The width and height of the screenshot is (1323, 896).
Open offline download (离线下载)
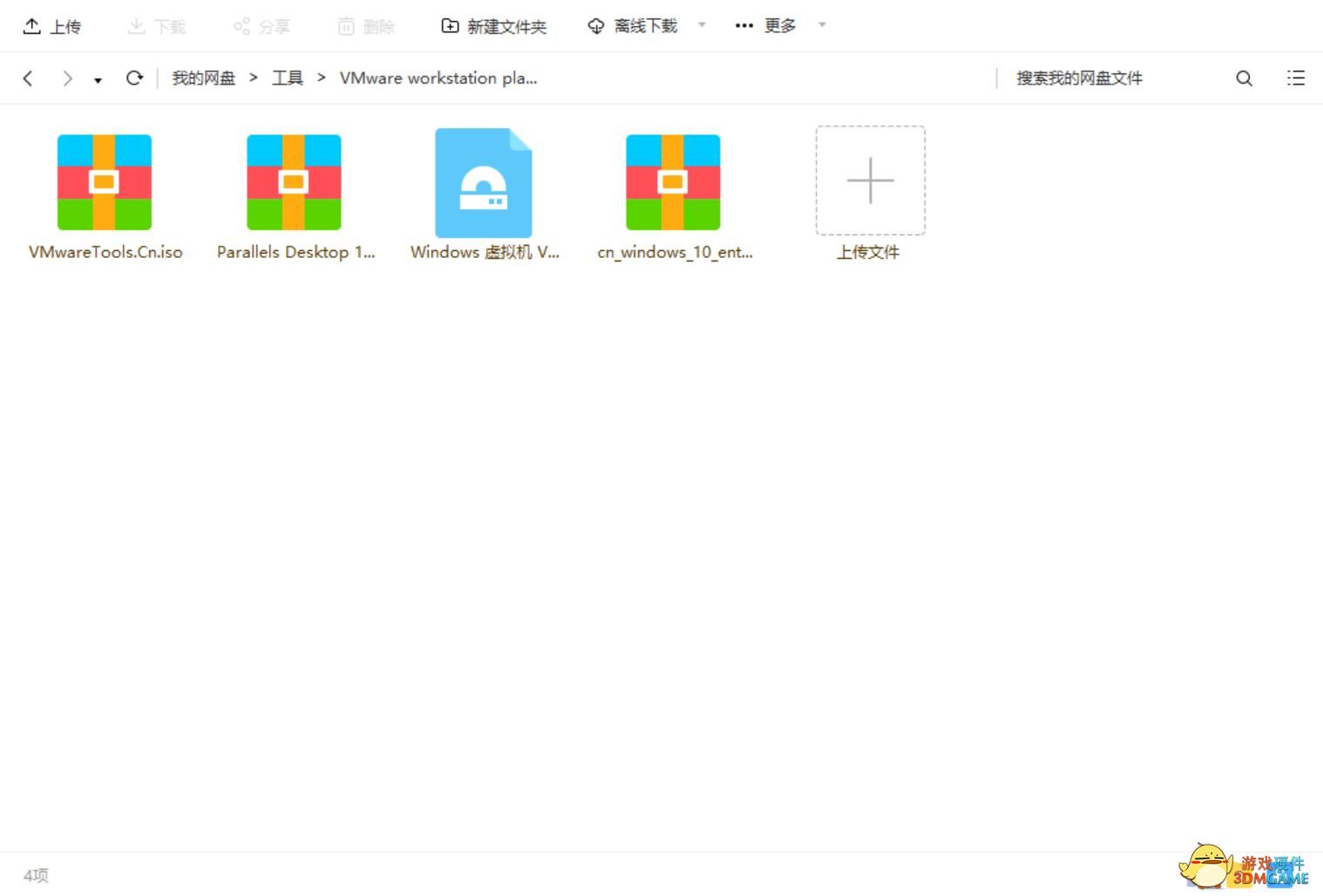pyautogui.click(x=633, y=26)
